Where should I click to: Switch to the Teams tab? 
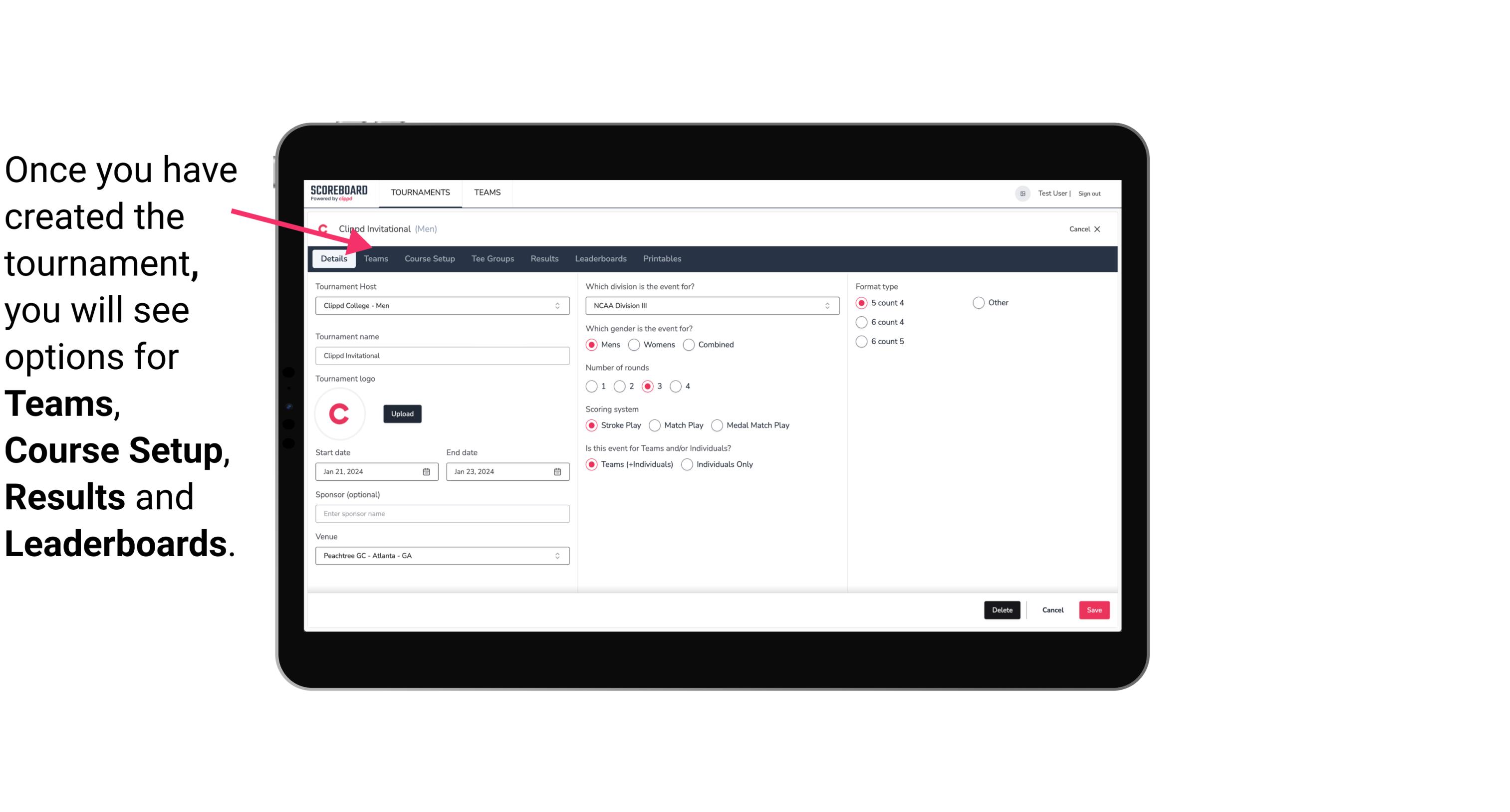click(x=375, y=258)
